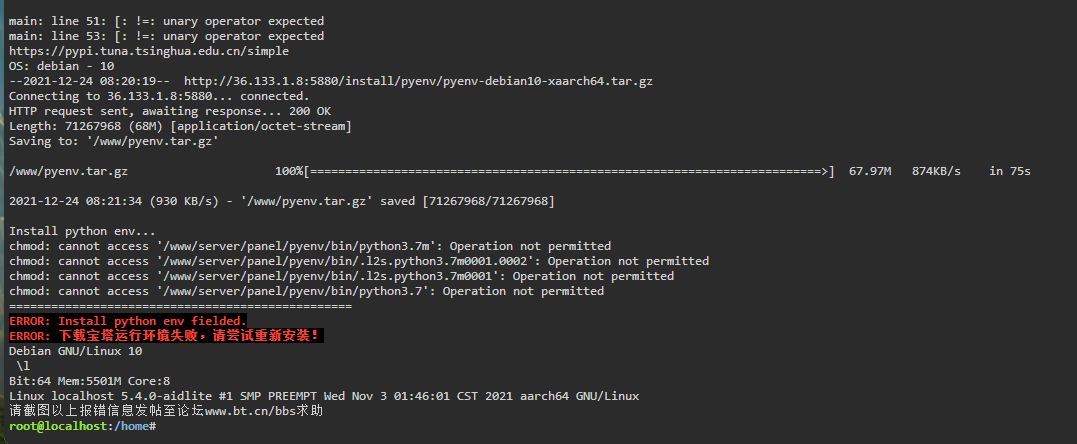Click the 'main: line 51' unary operator error
Viewport: 1077px width, 444px height.
coord(166,21)
